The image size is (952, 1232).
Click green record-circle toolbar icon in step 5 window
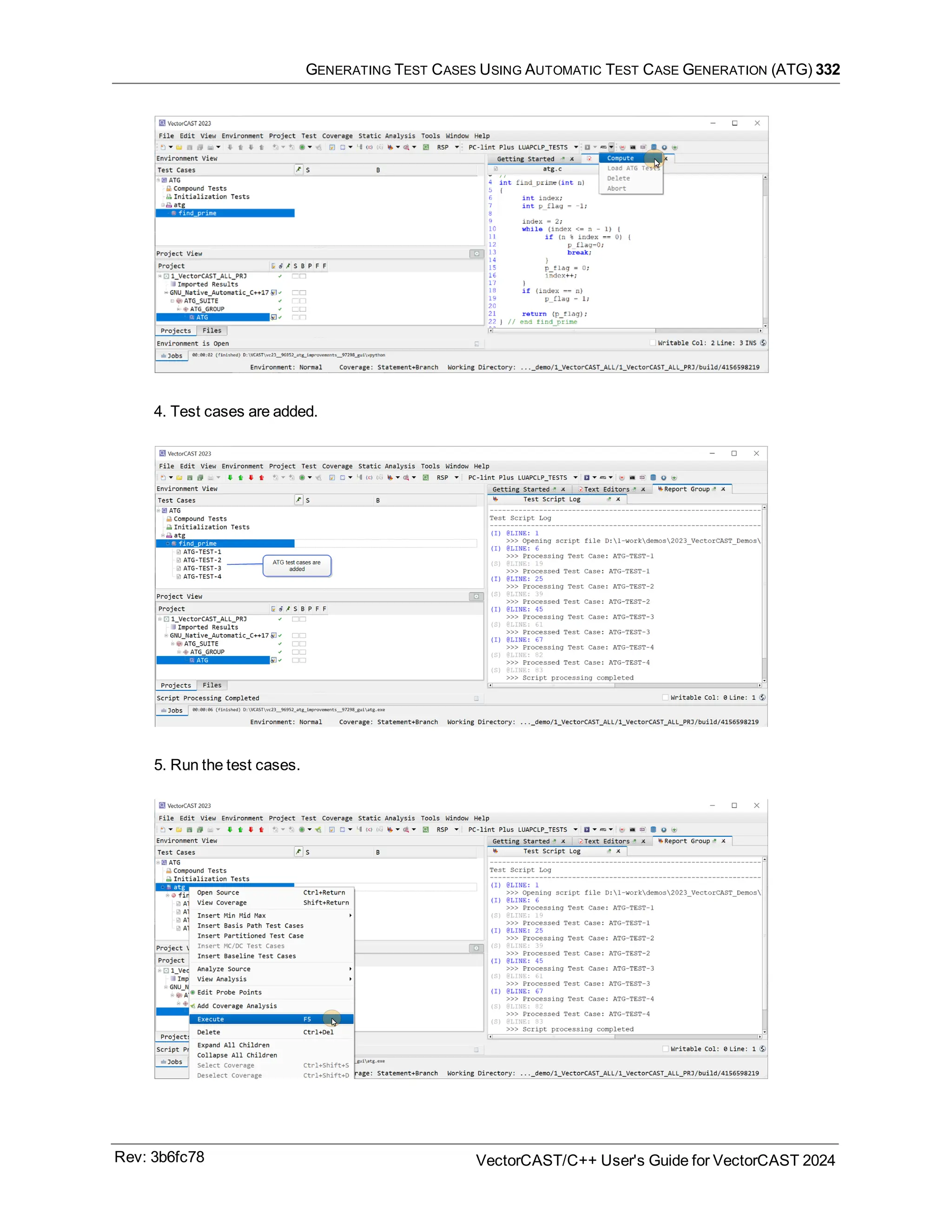tap(302, 830)
